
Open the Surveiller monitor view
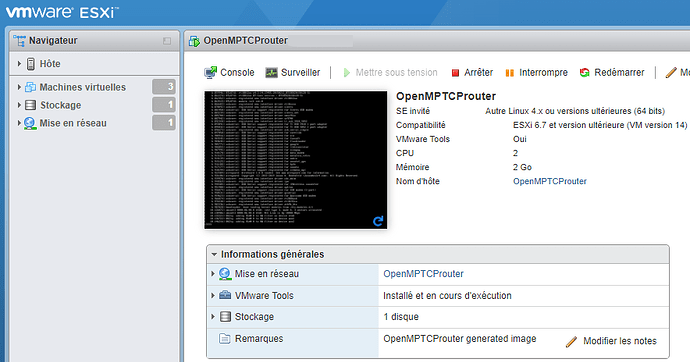[x=293, y=73]
